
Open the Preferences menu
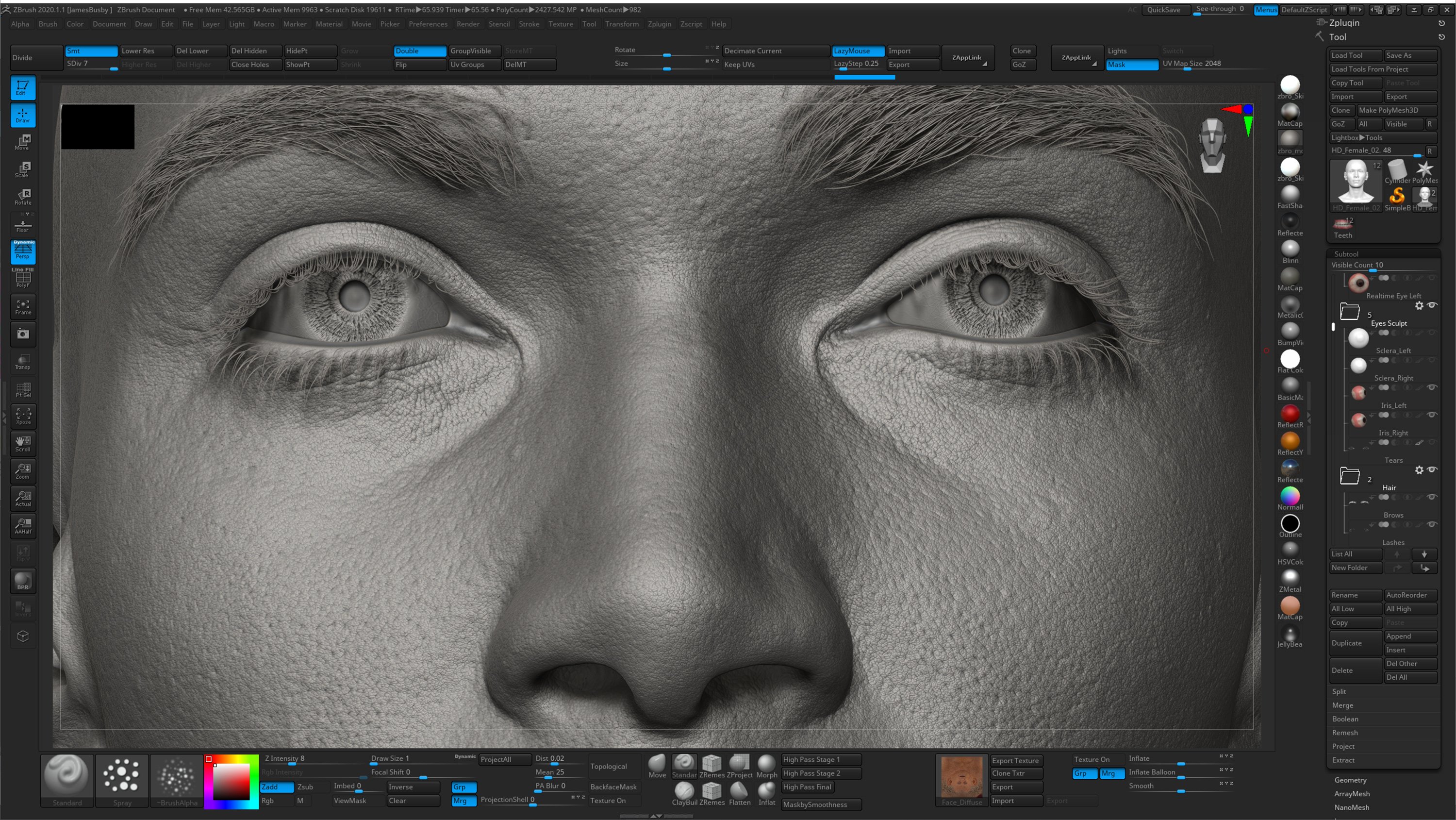tap(428, 24)
